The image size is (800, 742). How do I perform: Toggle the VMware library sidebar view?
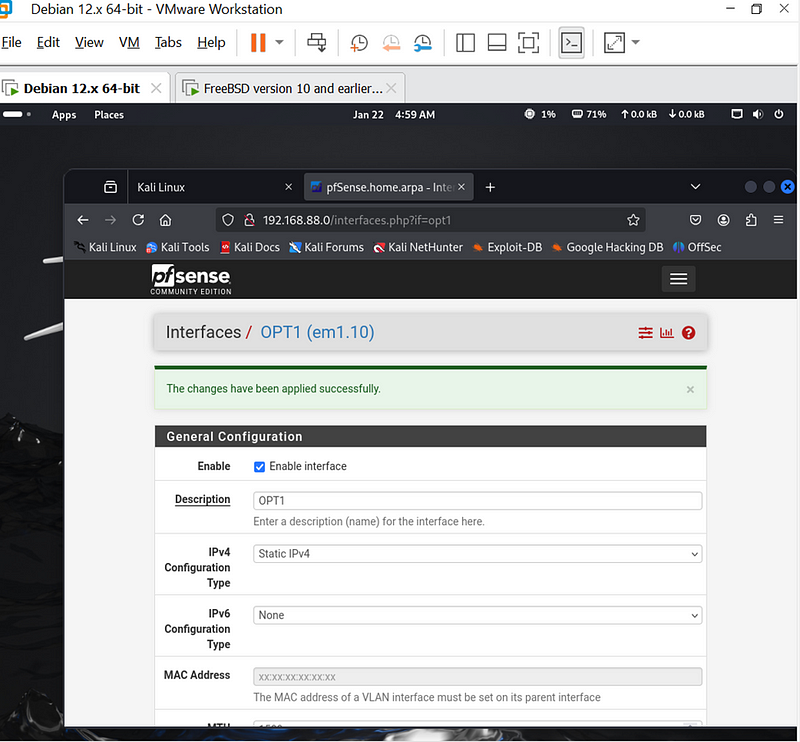tap(465, 43)
